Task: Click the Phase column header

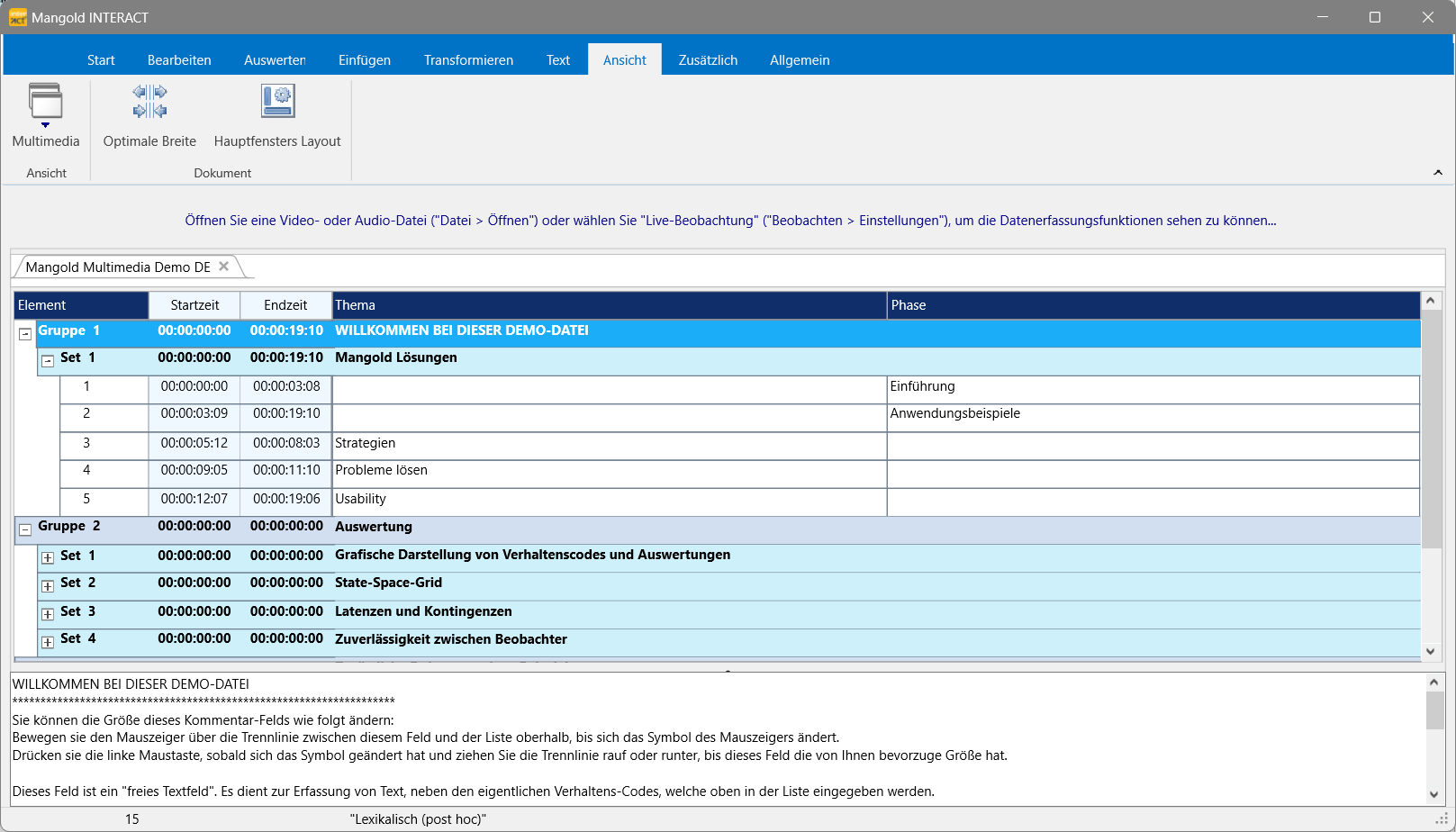Action: click(1153, 305)
